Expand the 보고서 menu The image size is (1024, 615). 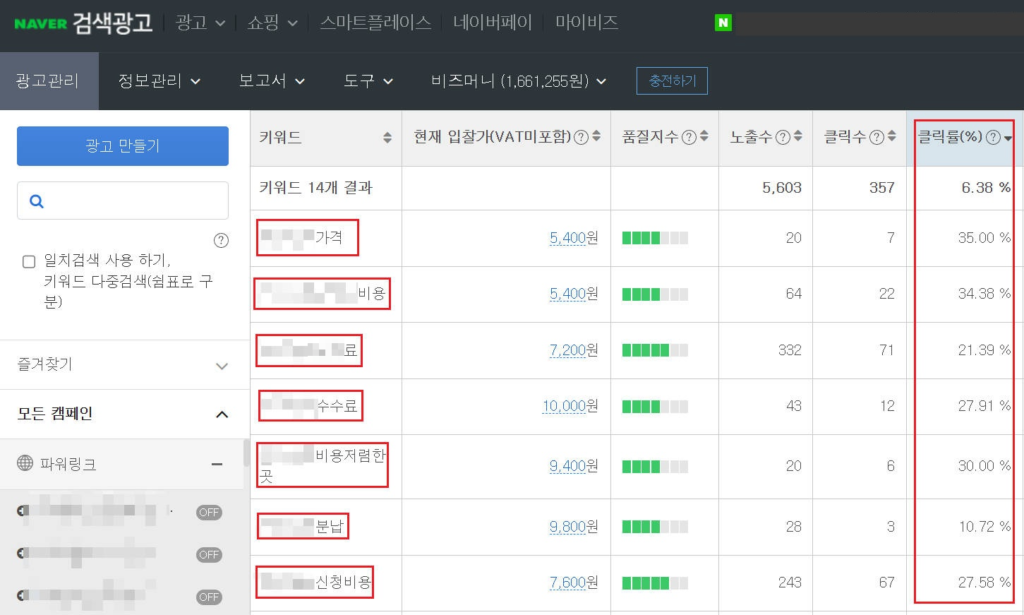click(272, 81)
